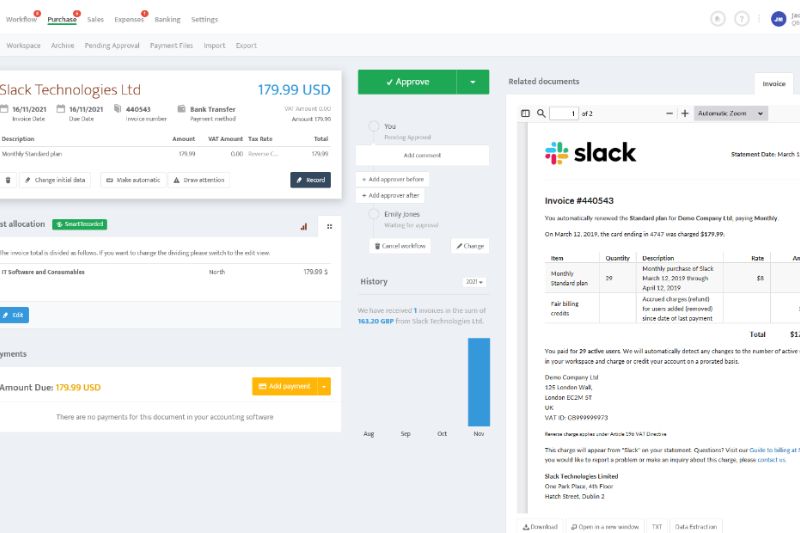Screen dimensions: 800x533
Task: Open the Export sub-tab
Action: [x=246, y=45]
